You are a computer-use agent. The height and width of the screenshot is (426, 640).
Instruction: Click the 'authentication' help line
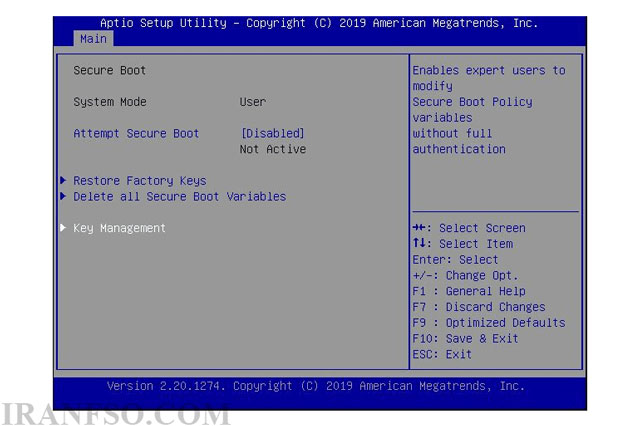(459, 149)
